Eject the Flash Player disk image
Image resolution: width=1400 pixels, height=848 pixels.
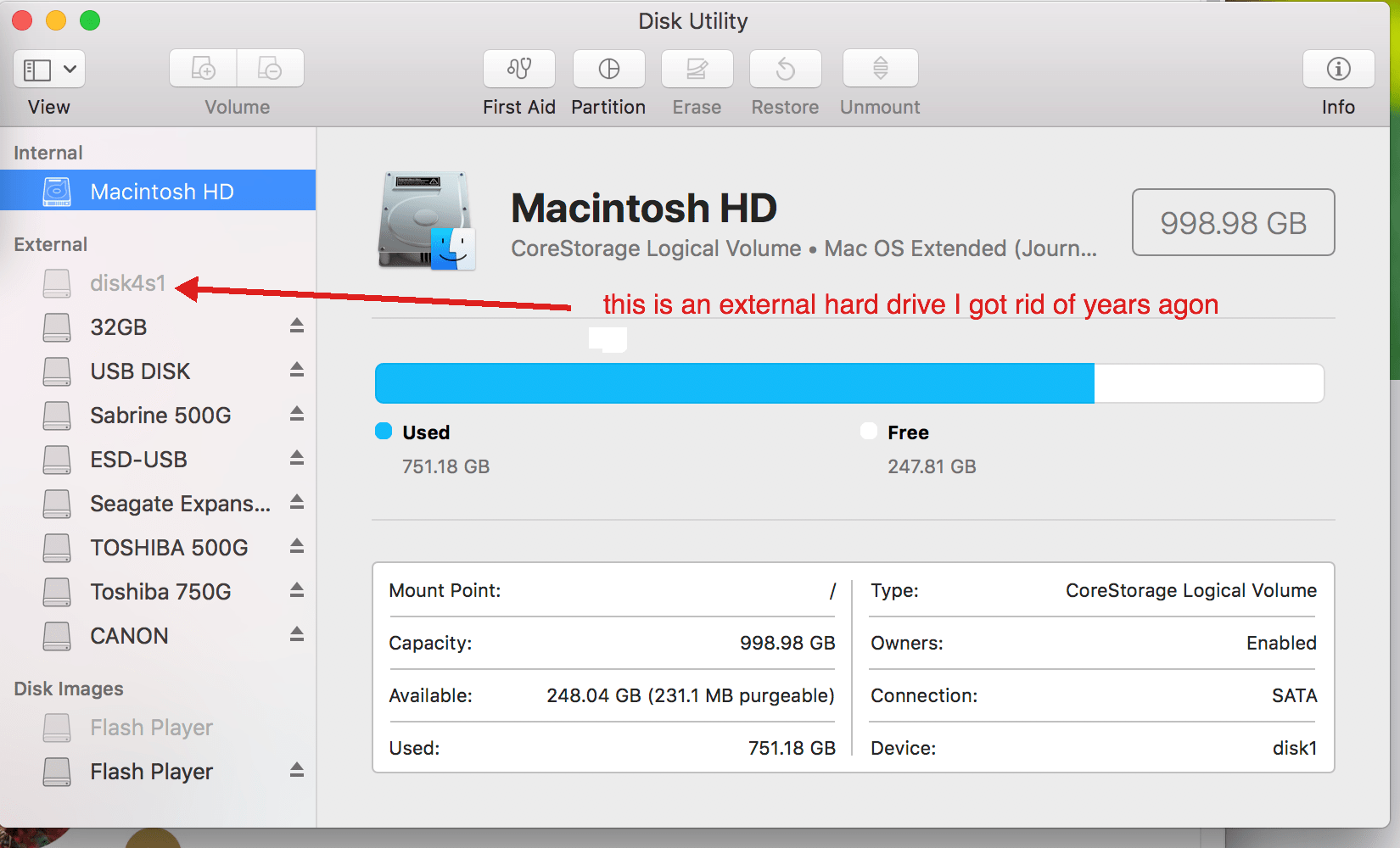click(x=296, y=771)
